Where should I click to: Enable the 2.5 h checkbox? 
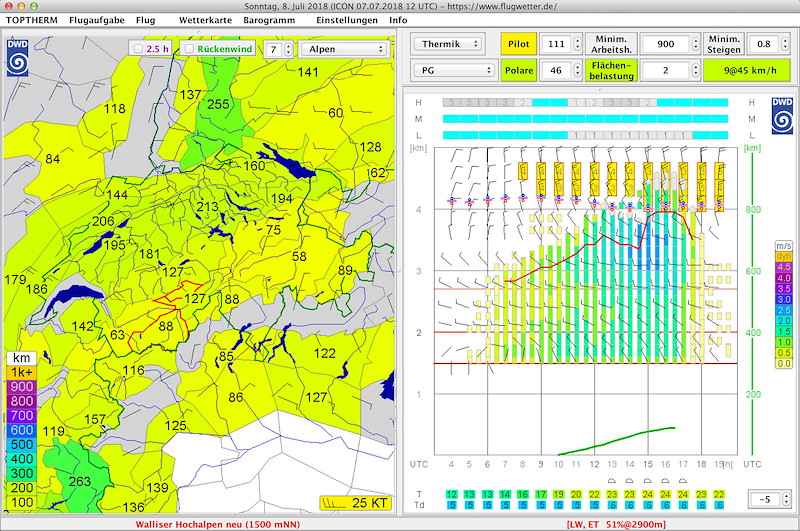[x=138, y=49]
